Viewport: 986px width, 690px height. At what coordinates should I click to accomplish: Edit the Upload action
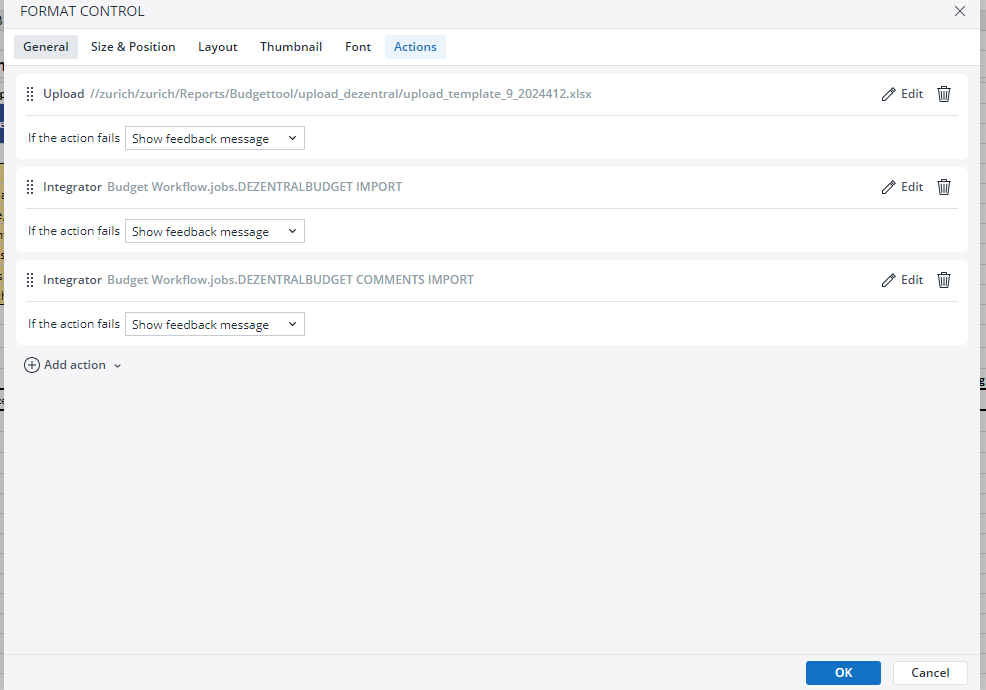click(x=902, y=94)
